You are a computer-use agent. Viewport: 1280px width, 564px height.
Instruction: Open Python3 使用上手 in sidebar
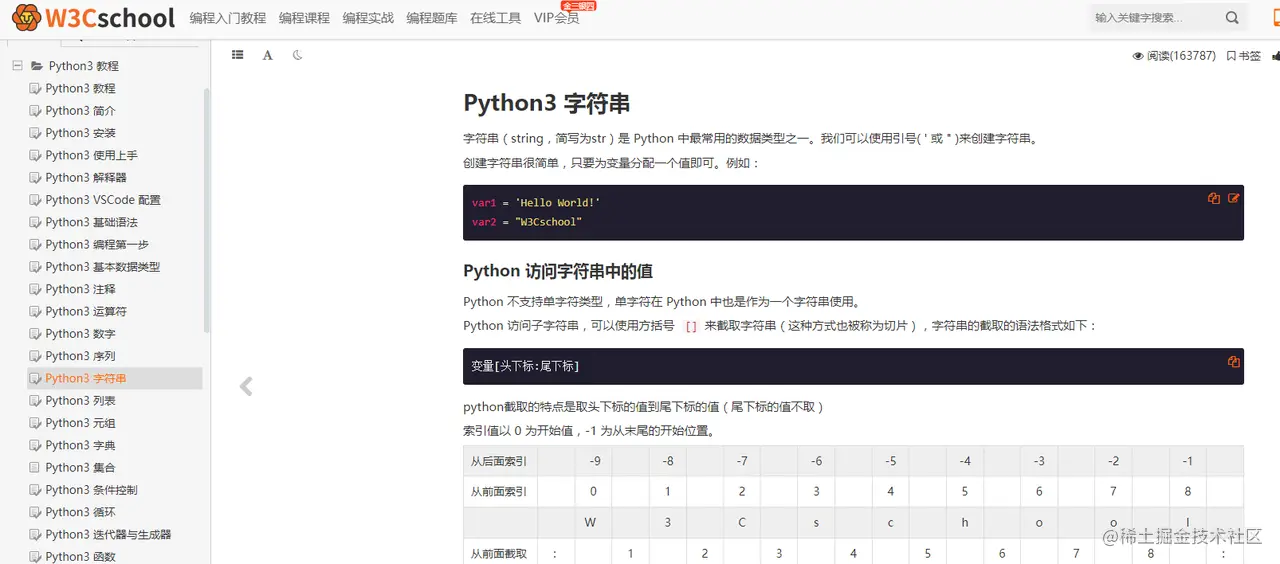[91, 155]
